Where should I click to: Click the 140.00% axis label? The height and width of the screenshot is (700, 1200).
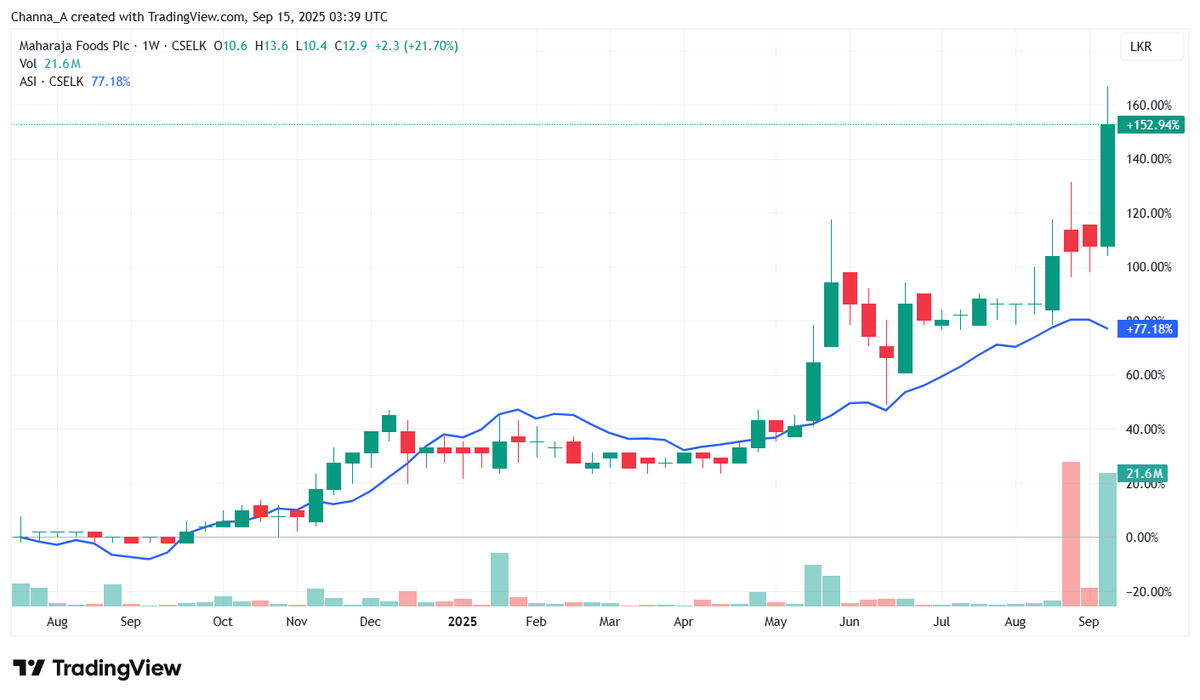point(1149,159)
